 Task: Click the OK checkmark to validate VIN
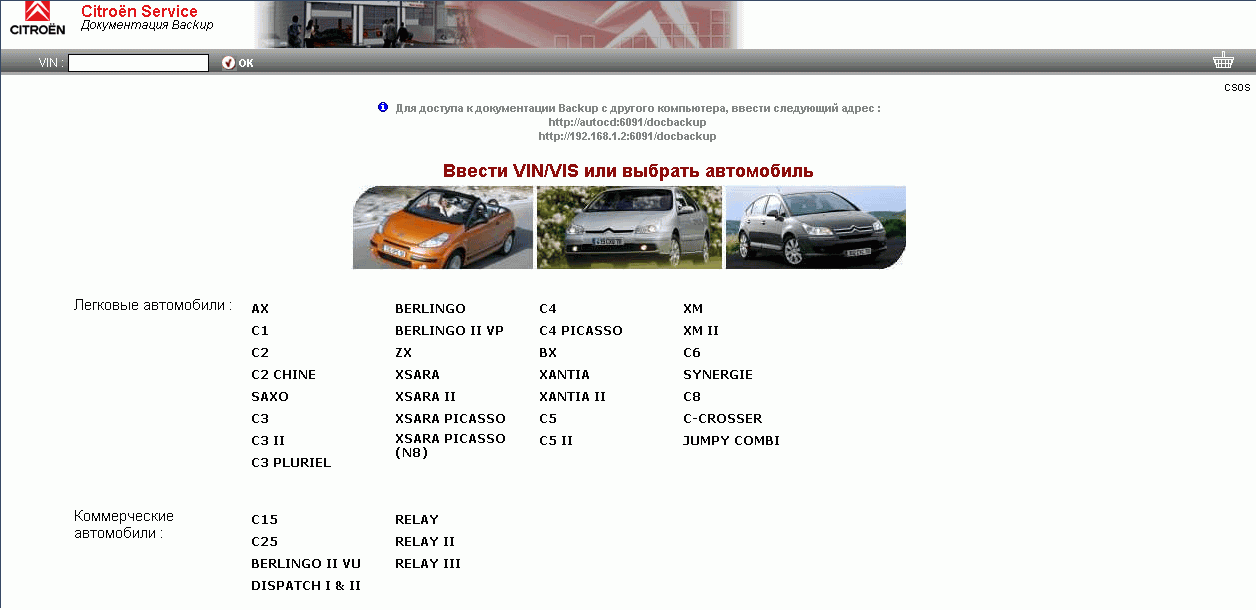point(237,62)
